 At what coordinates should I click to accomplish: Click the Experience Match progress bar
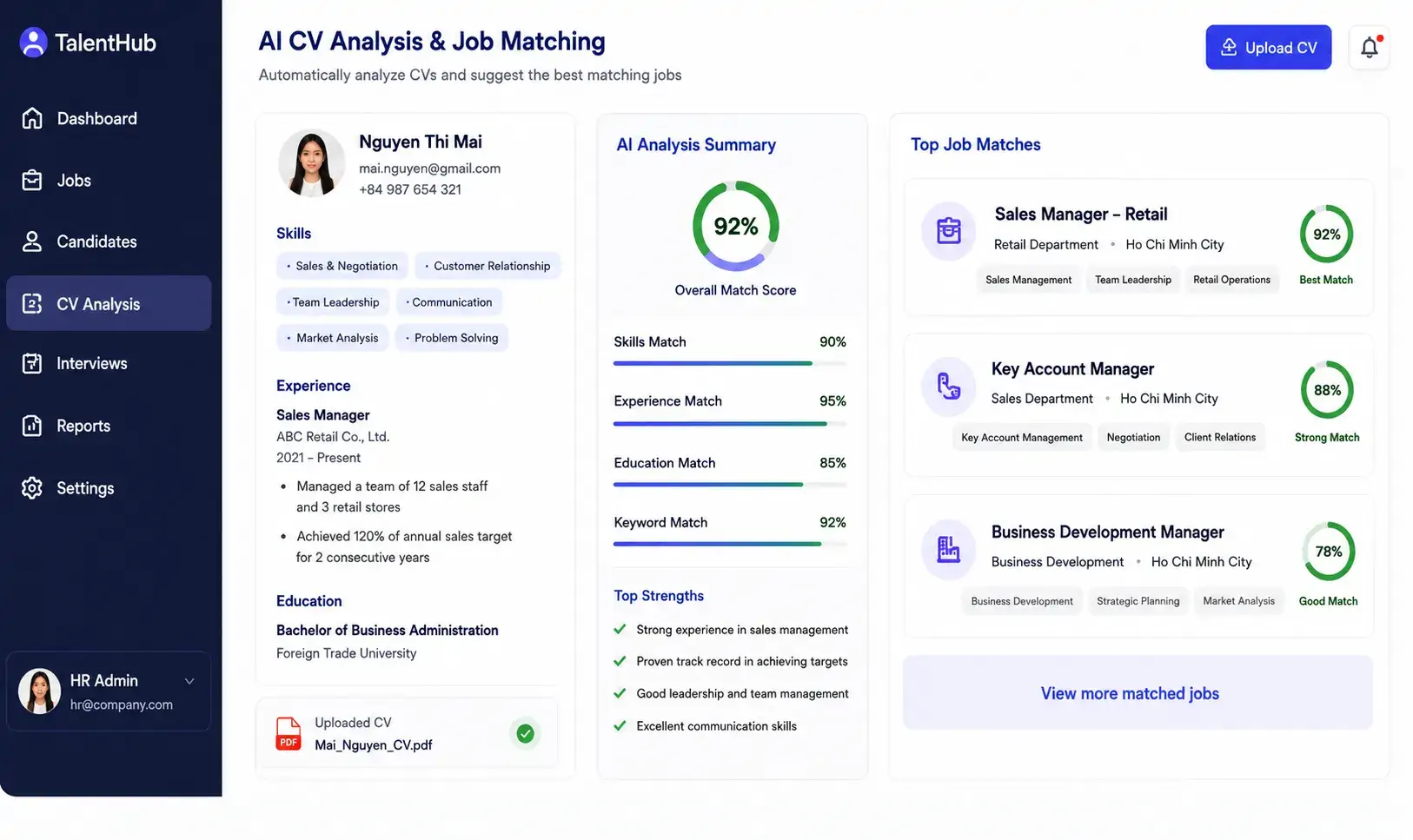click(x=730, y=424)
